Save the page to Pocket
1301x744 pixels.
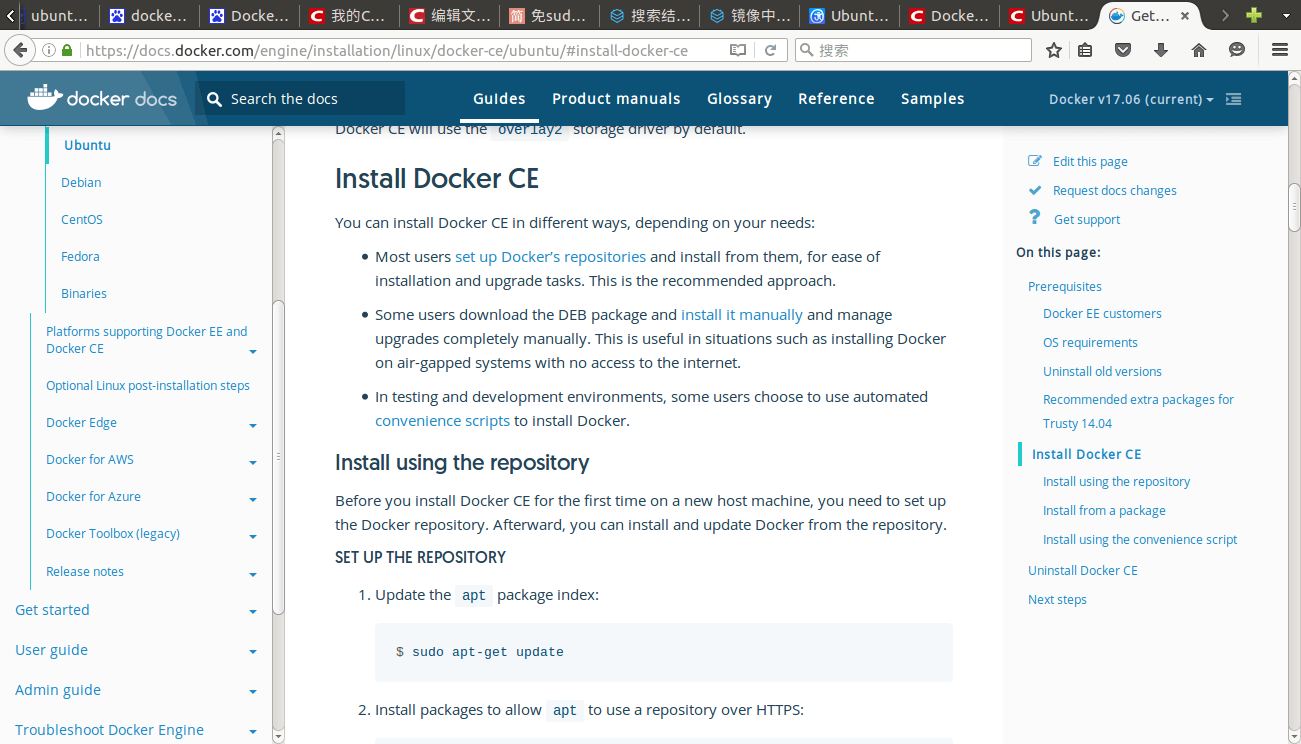click(x=1122, y=48)
